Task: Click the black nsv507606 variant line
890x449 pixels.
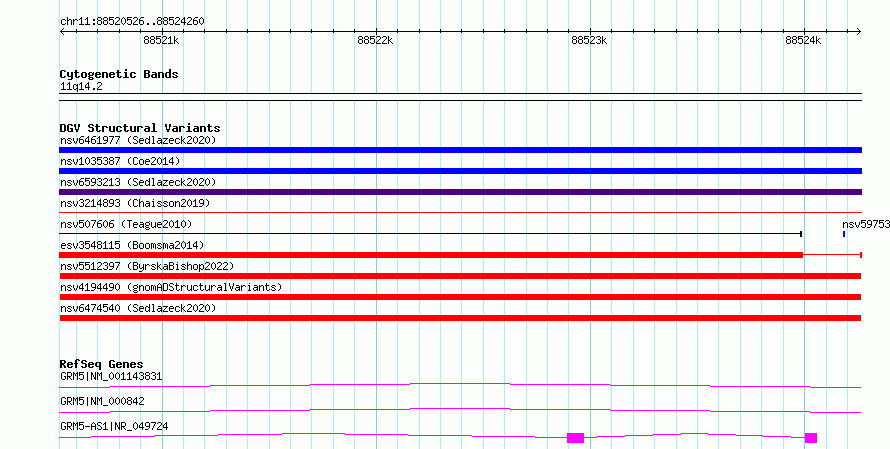Action: (430, 234)
